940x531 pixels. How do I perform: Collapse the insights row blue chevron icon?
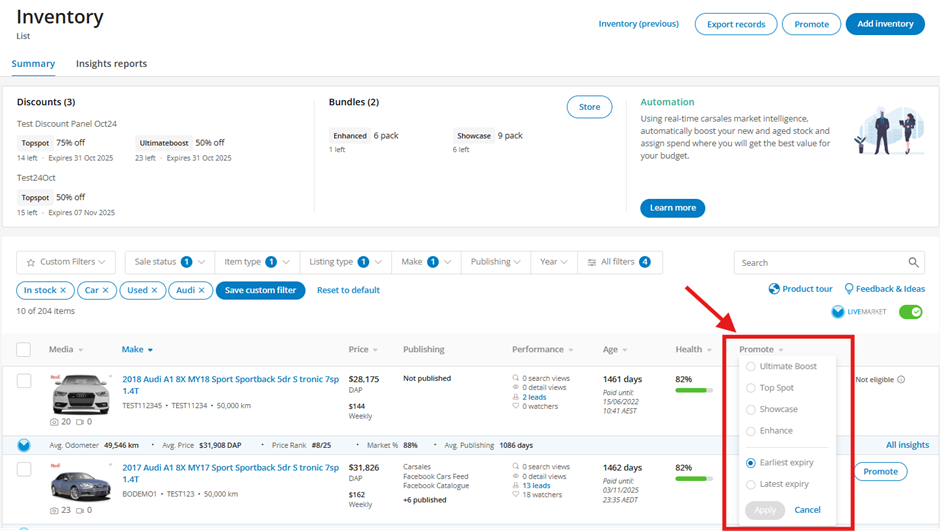click(24, 445)
